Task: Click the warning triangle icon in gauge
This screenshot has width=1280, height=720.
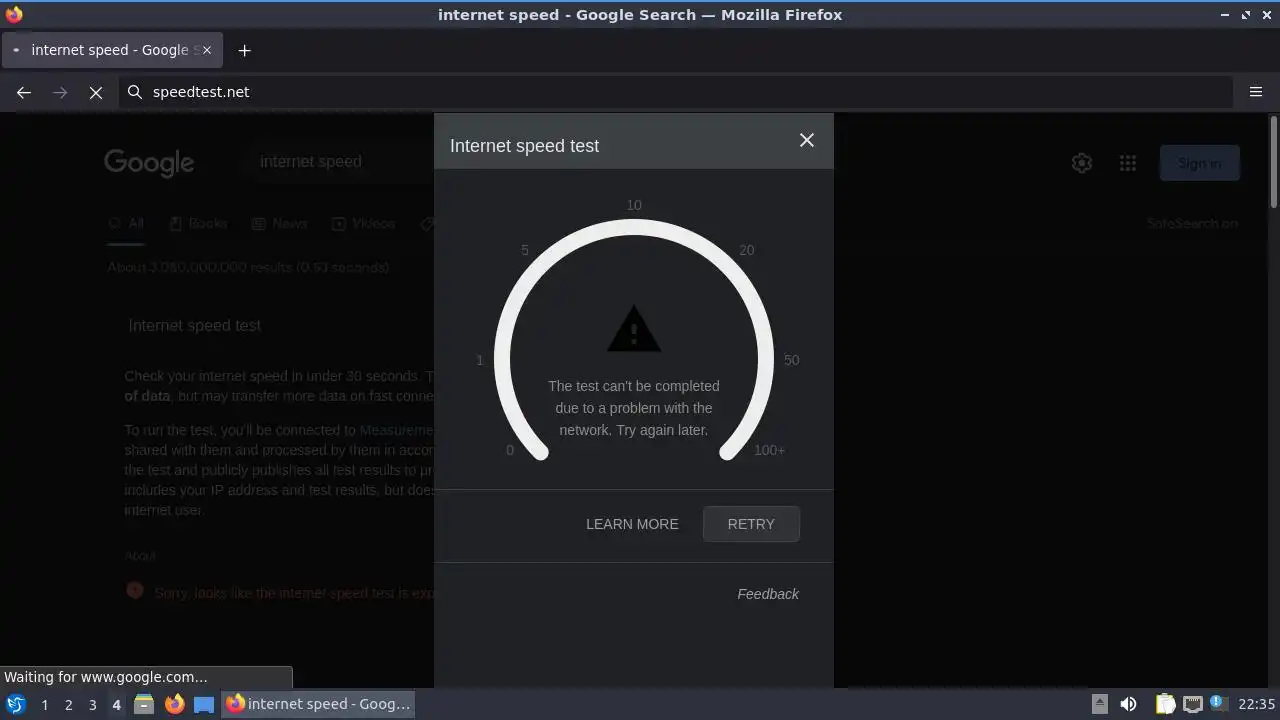Action: tap(634, 330)
